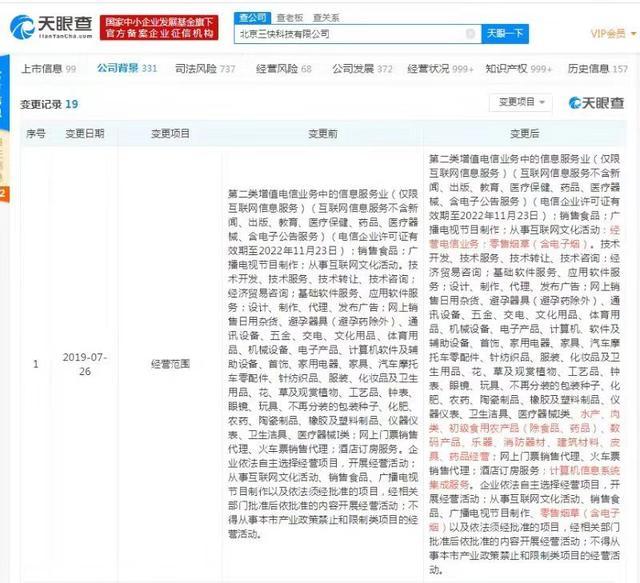Click the 变更前 column header

pos(322,134)
